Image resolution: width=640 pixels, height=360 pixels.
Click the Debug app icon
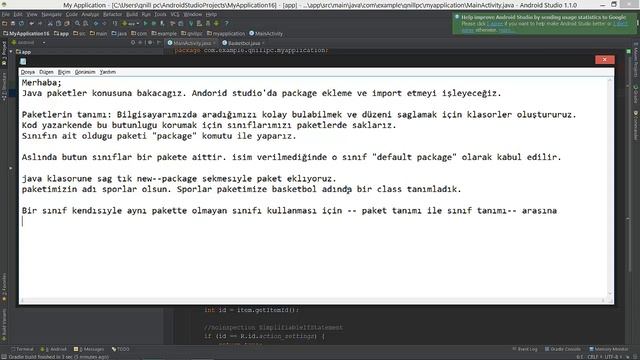pos(154,23)
